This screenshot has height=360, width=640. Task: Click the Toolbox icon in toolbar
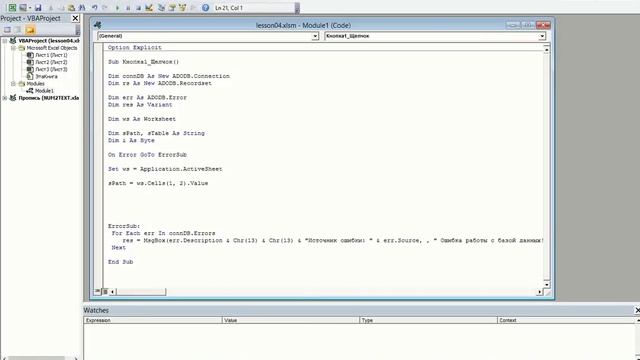[x=193, y=8]
